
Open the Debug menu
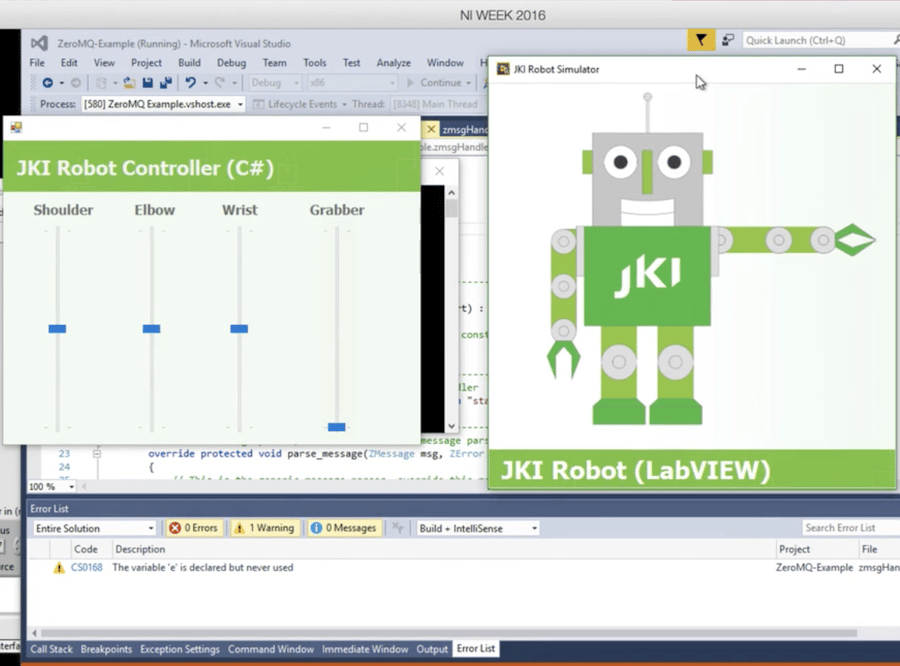[230, 62]
